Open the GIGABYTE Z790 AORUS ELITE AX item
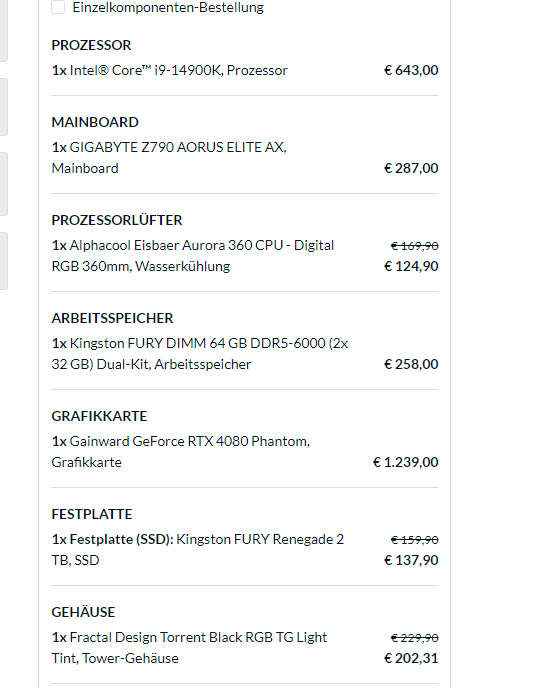 click(169, 158)
